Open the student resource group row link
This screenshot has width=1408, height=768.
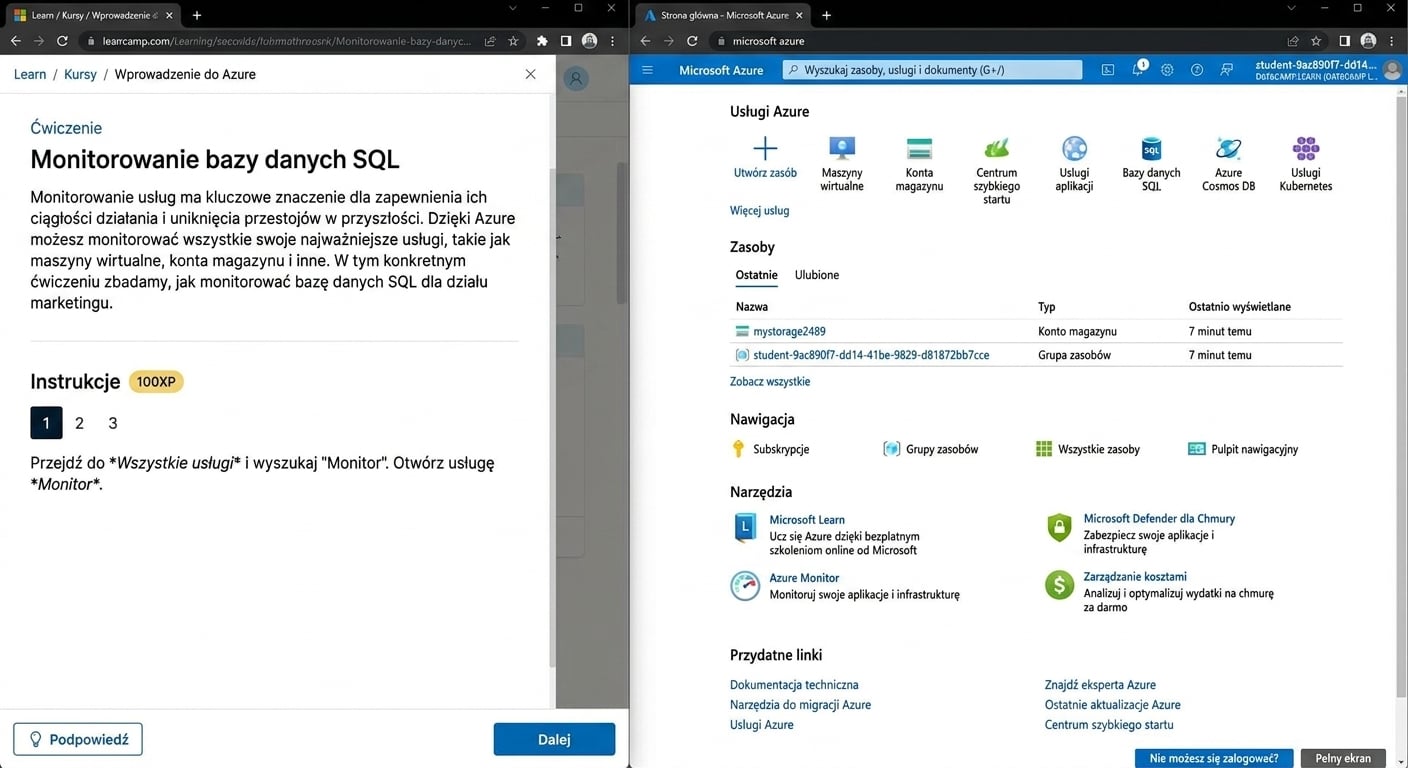pyautogui.click(x=871, y=355)
